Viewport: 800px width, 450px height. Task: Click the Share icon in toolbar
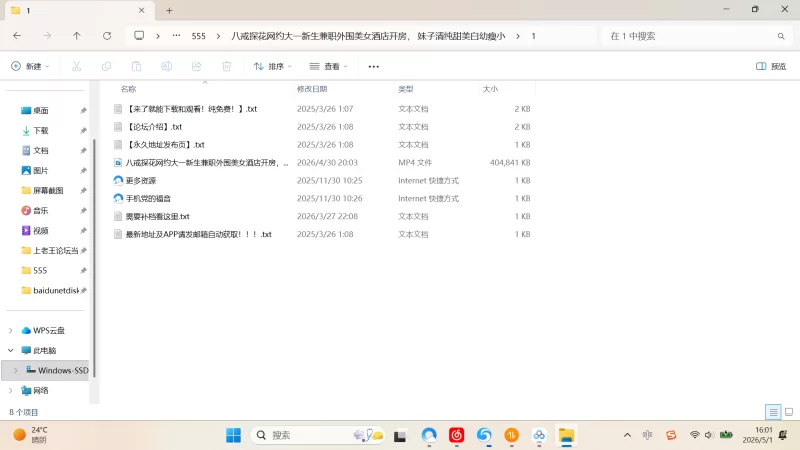tap(196, 66)
